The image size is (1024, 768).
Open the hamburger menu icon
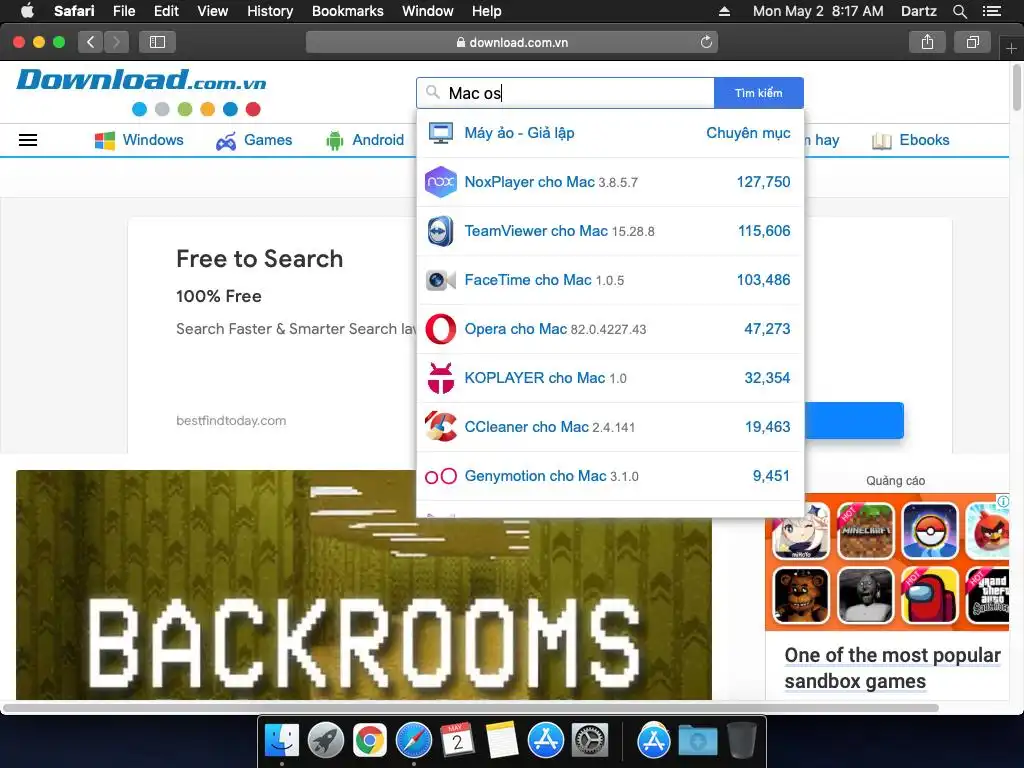pyautogui.click(x=27, y=140)
